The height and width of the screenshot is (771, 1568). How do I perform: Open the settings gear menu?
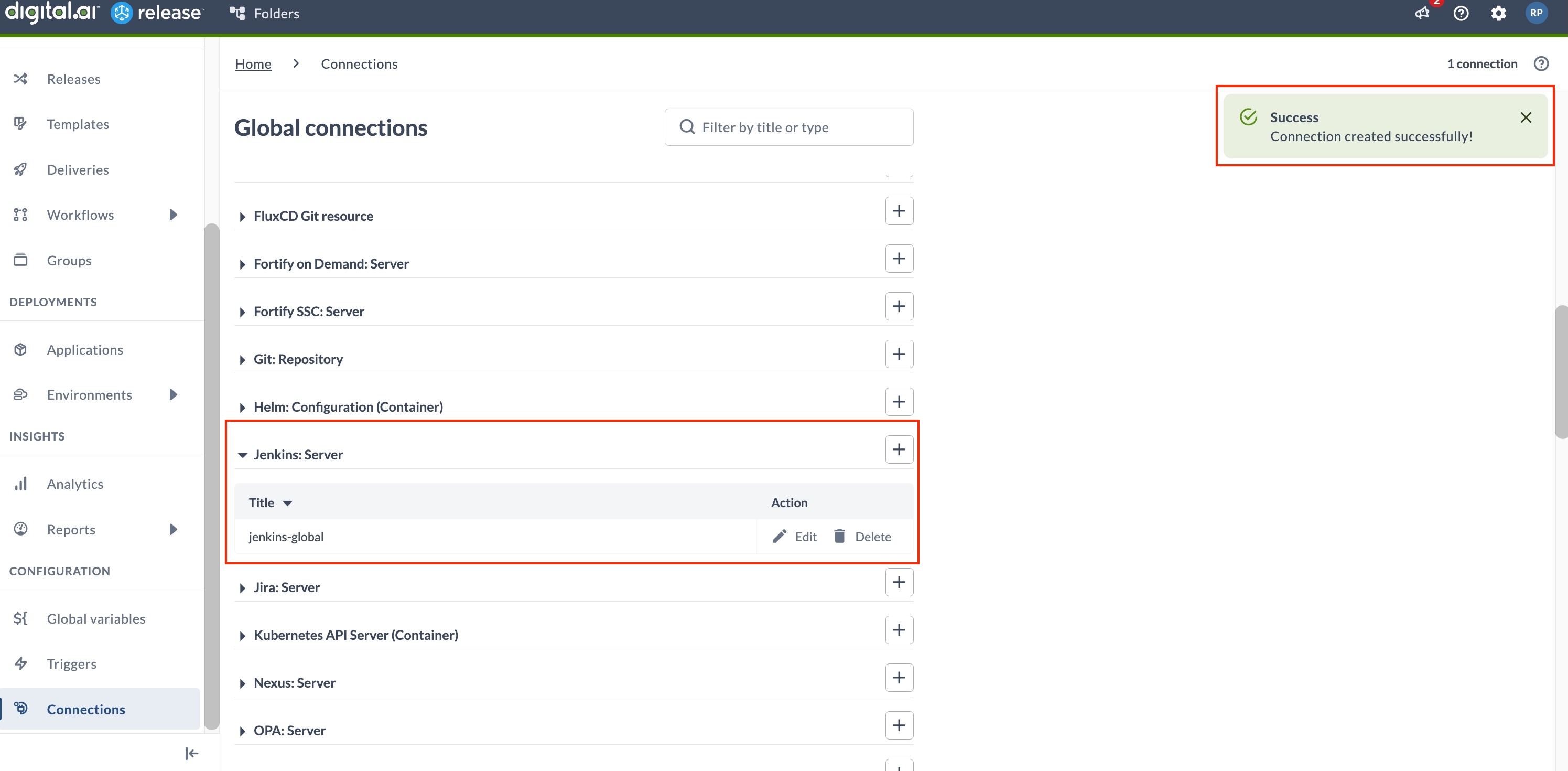click(1499, 14)
